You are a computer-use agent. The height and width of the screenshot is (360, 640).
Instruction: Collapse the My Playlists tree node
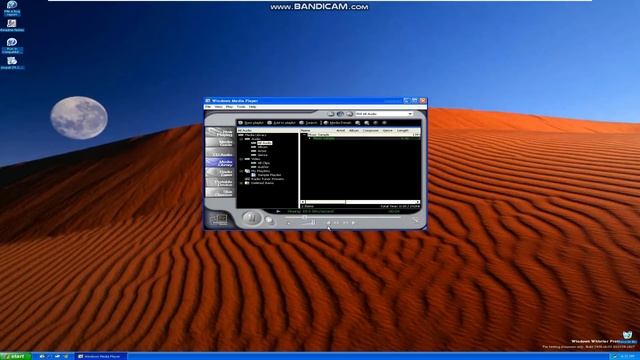click(241, 171)
